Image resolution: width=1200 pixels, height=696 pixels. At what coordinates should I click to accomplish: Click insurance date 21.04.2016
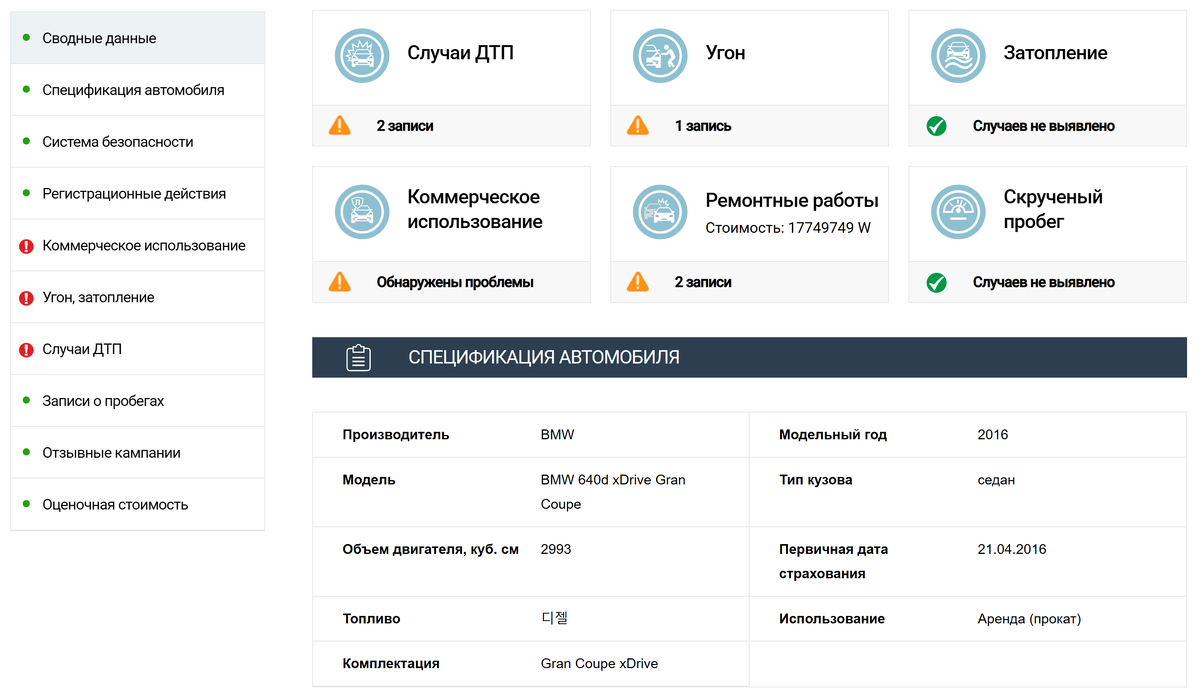pyautogui.click(x=1012, y=549)
